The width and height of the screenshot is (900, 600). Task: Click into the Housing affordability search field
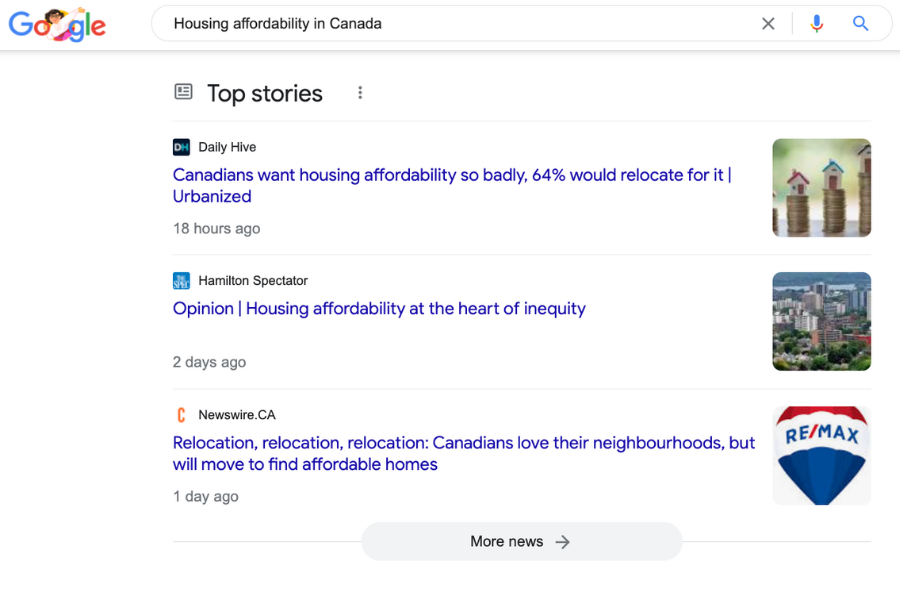[453, 24]
